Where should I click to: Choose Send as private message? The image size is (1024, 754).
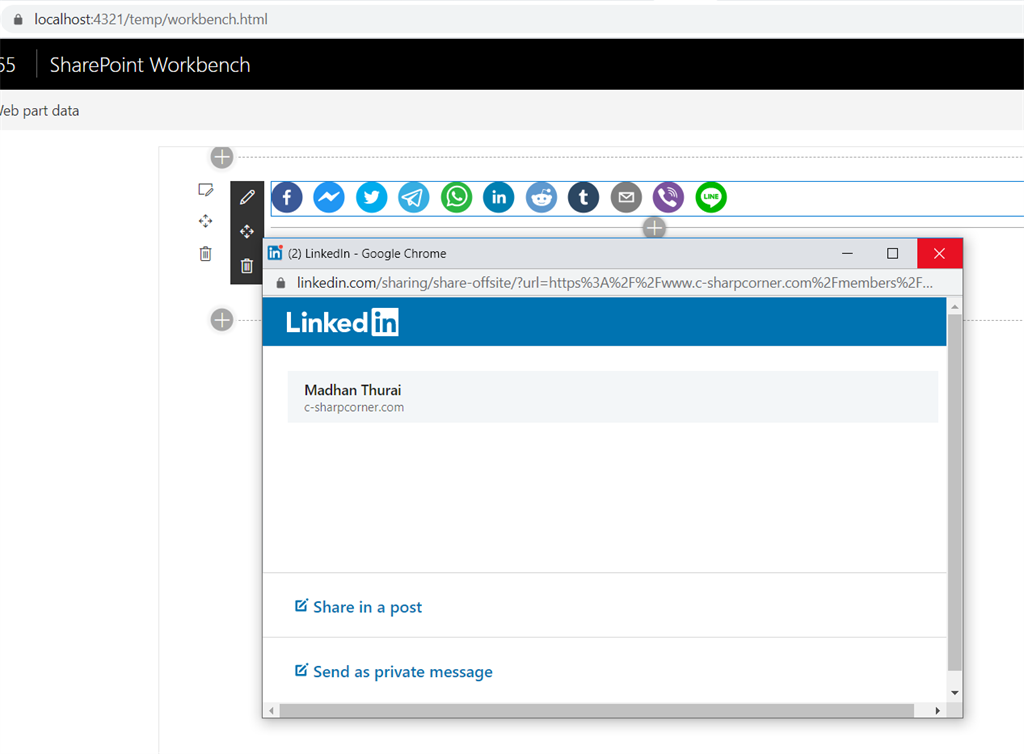point(402,672)
